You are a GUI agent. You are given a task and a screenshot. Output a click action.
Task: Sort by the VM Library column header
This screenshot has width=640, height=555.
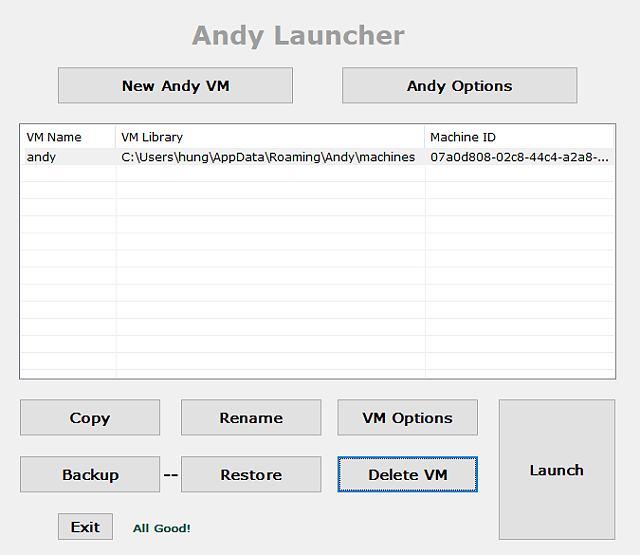click(x=270, y=137)
